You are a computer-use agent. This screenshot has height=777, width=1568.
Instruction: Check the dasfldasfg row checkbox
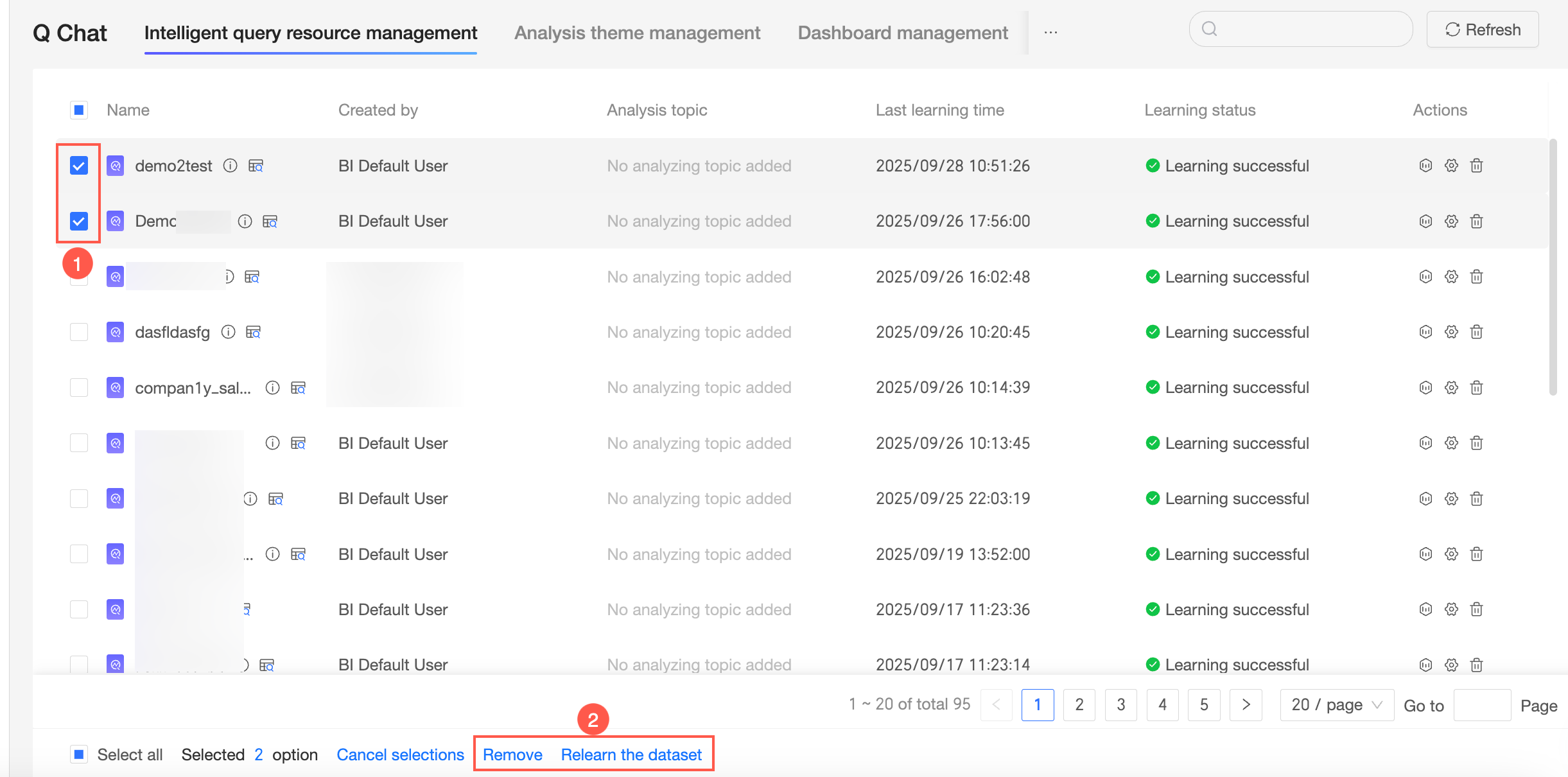[79, 332]
